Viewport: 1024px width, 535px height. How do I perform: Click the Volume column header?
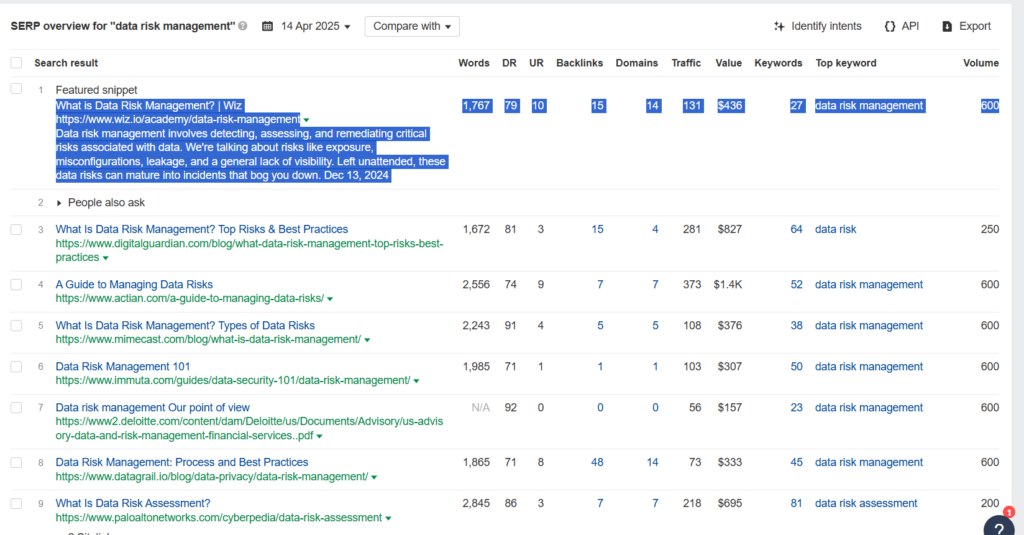[981, 63]
